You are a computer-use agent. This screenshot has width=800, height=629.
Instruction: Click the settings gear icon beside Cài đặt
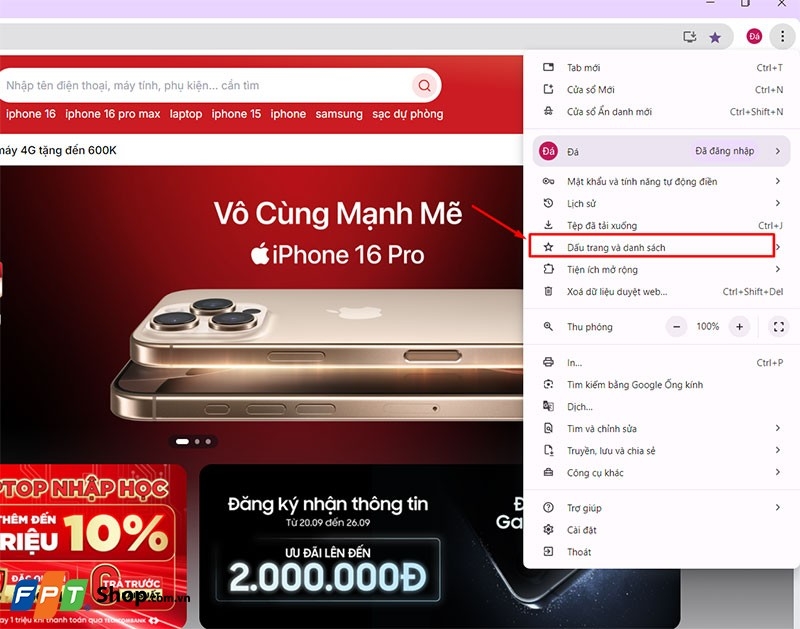[548, 530]
